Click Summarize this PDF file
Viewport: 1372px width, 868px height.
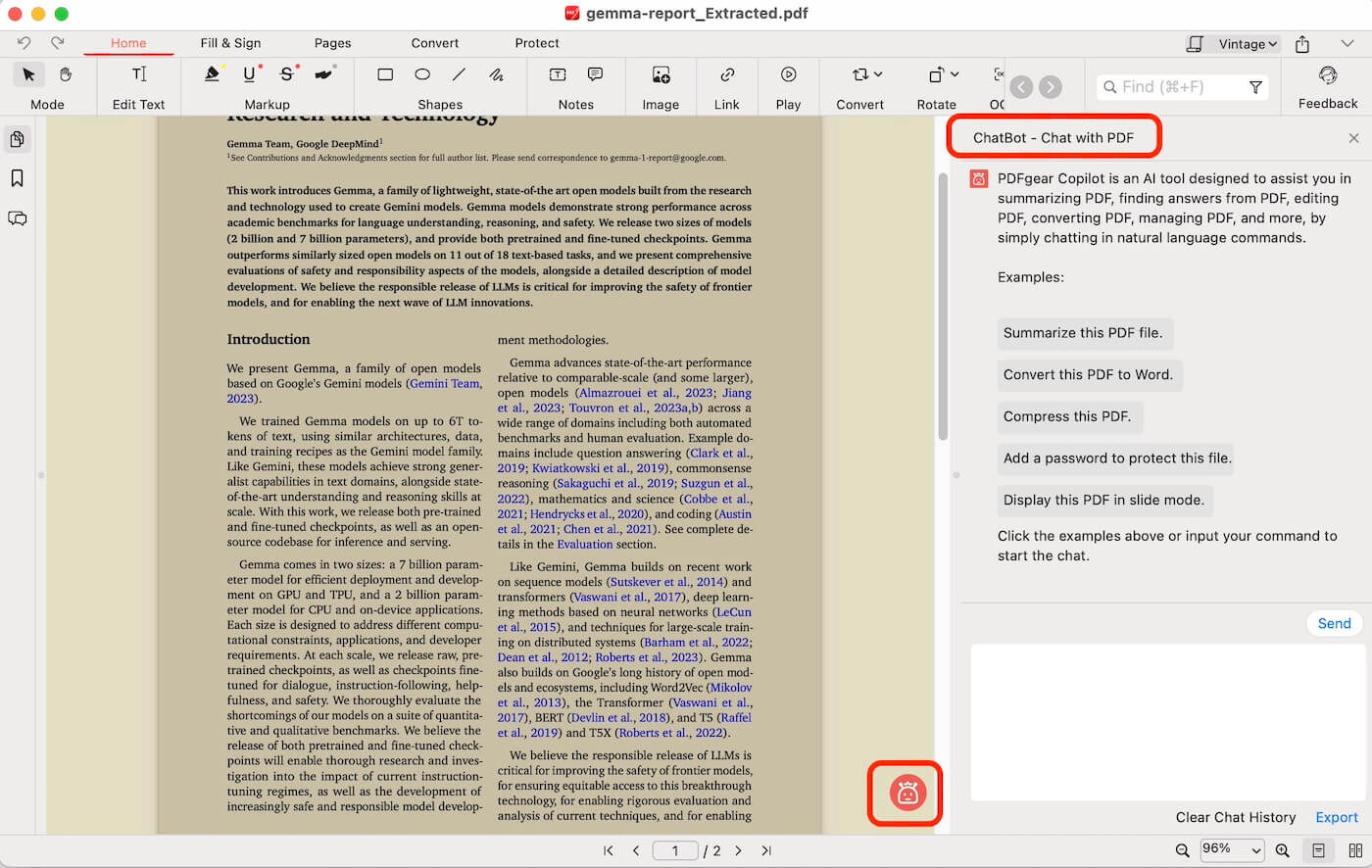(1085, 333)
